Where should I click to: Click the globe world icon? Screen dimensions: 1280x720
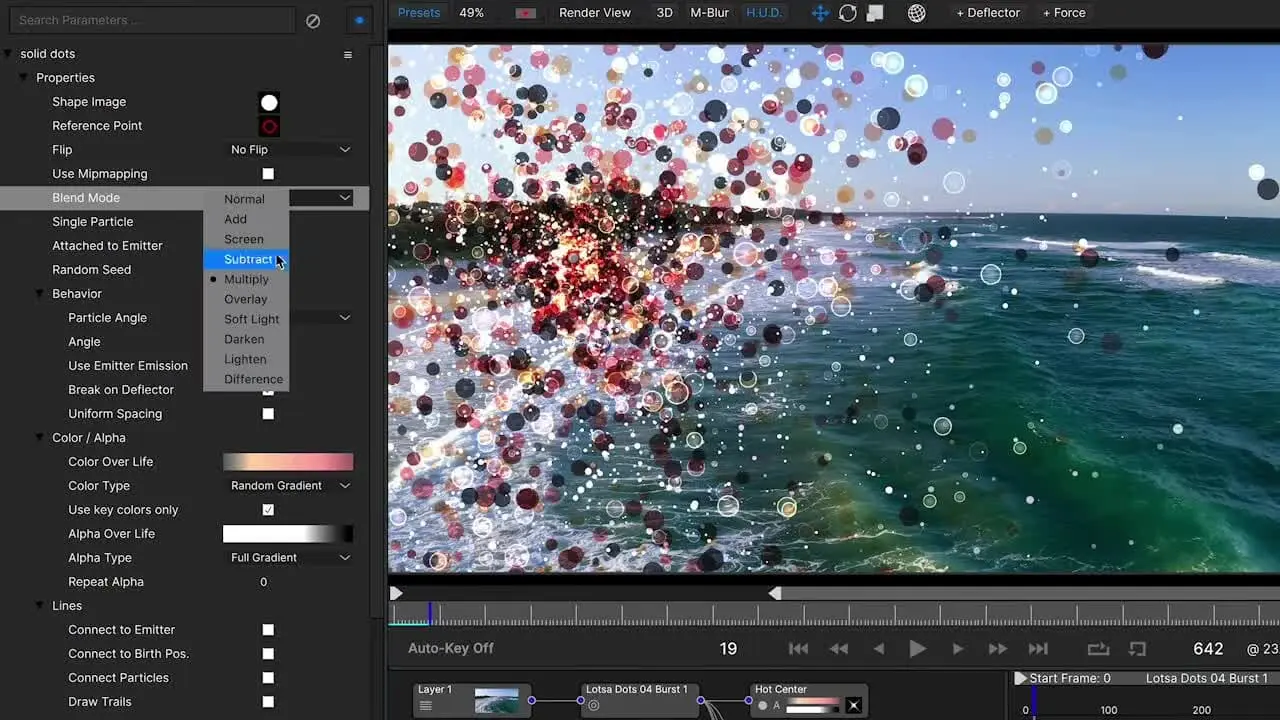916,13
